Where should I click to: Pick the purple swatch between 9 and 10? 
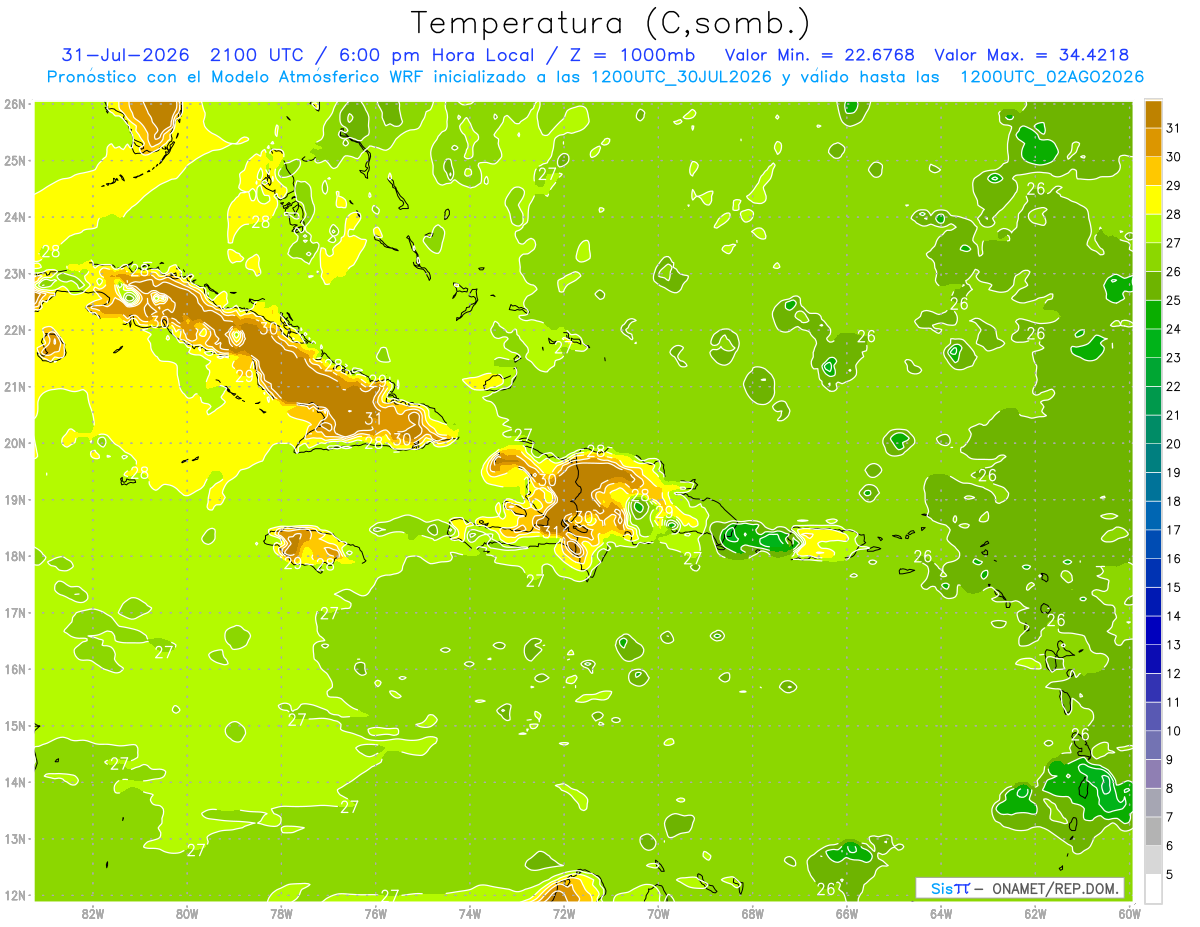[x=1153, y=745]
